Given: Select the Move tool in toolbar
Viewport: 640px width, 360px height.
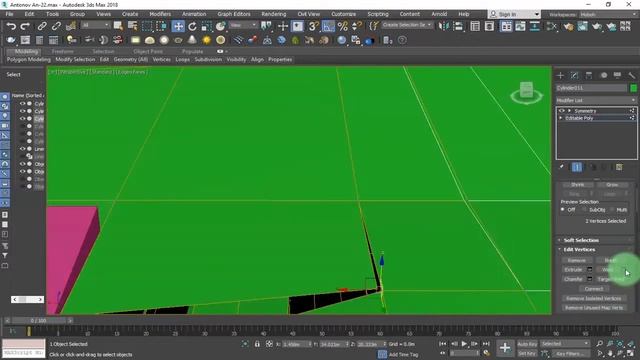Looking at the screenshot, I should 178,27.
